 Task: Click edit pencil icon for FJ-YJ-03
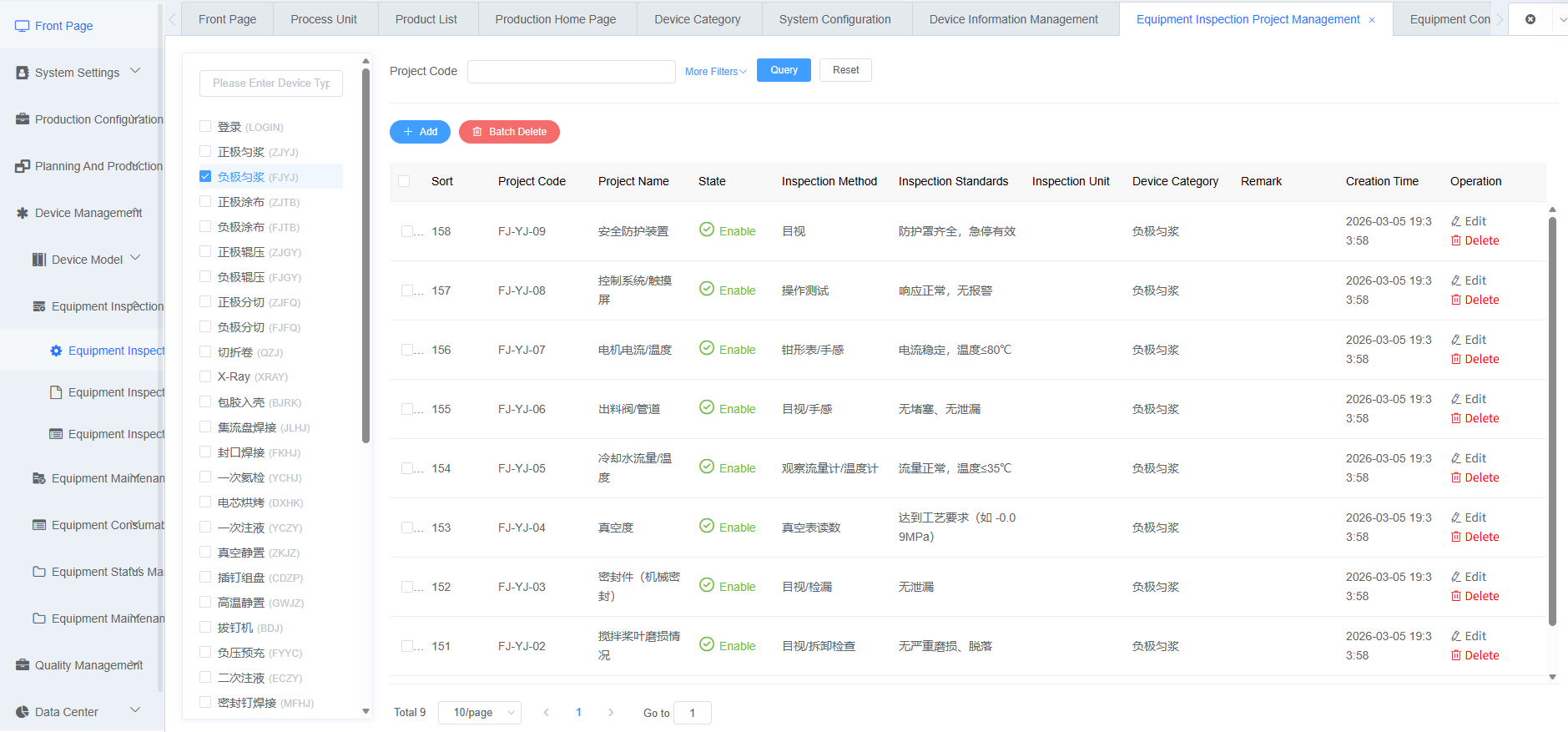point(1456,577)
